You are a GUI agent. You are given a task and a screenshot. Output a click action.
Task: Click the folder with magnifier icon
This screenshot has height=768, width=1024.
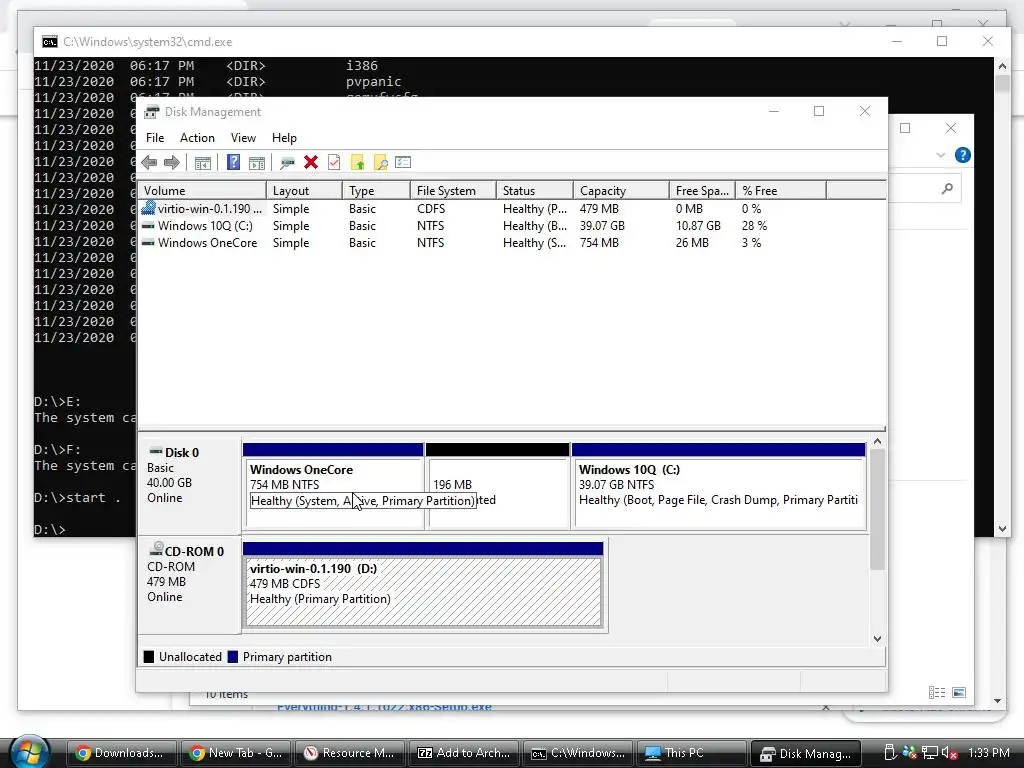(380, 163)
